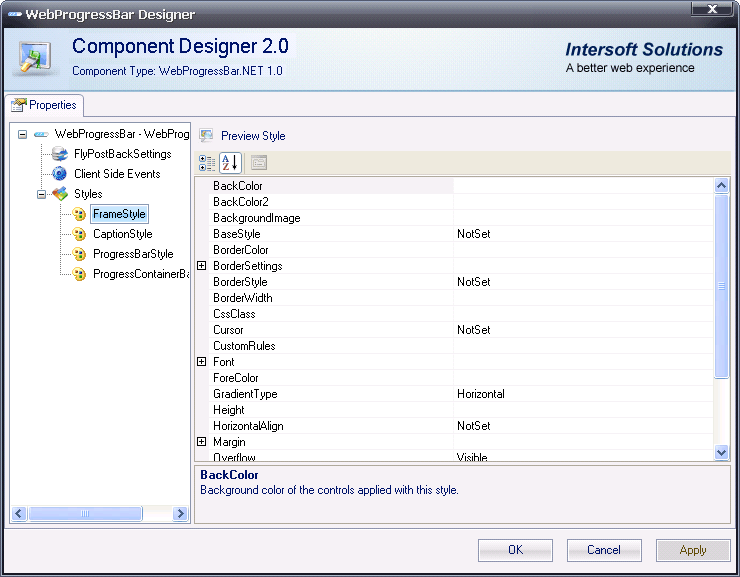Click the BackColor value field
740x577 pixels.
click(x=583, y=186)
